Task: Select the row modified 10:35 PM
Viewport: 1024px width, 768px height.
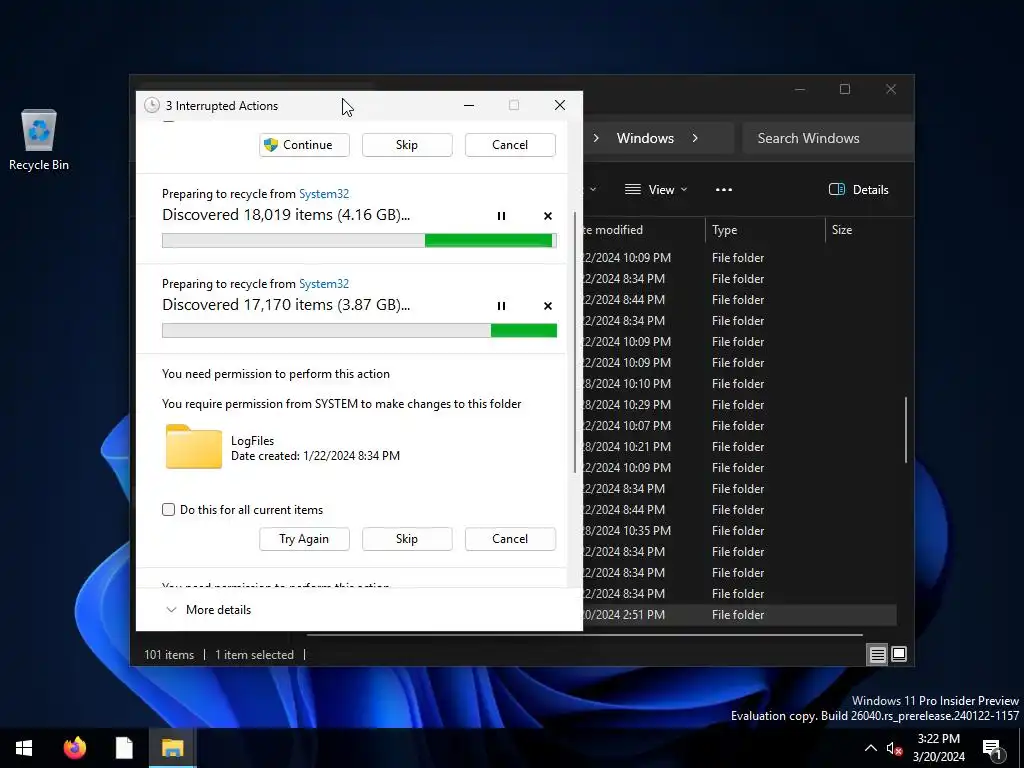Action: coord(738,531)
